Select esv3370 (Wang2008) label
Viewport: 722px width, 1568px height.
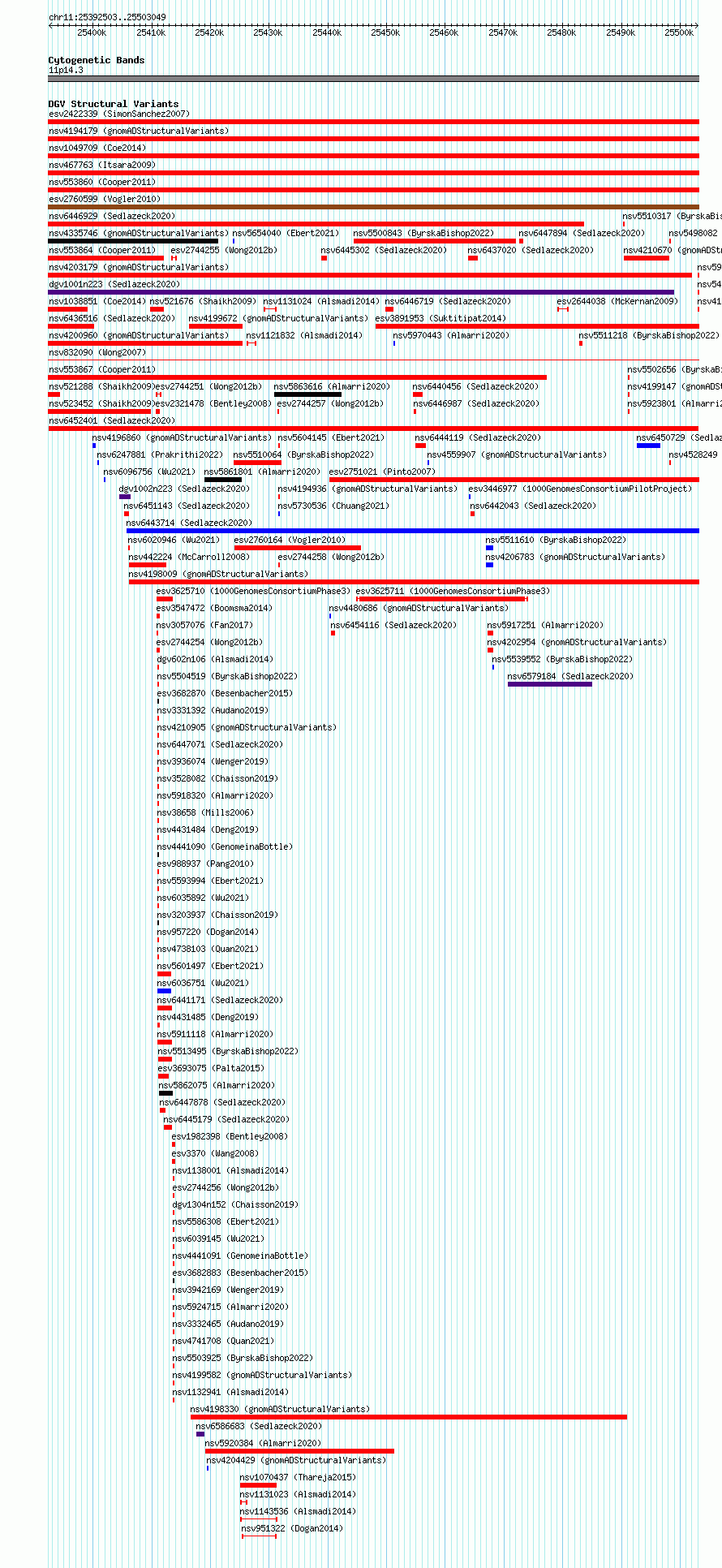click(x=215, y=1153)
